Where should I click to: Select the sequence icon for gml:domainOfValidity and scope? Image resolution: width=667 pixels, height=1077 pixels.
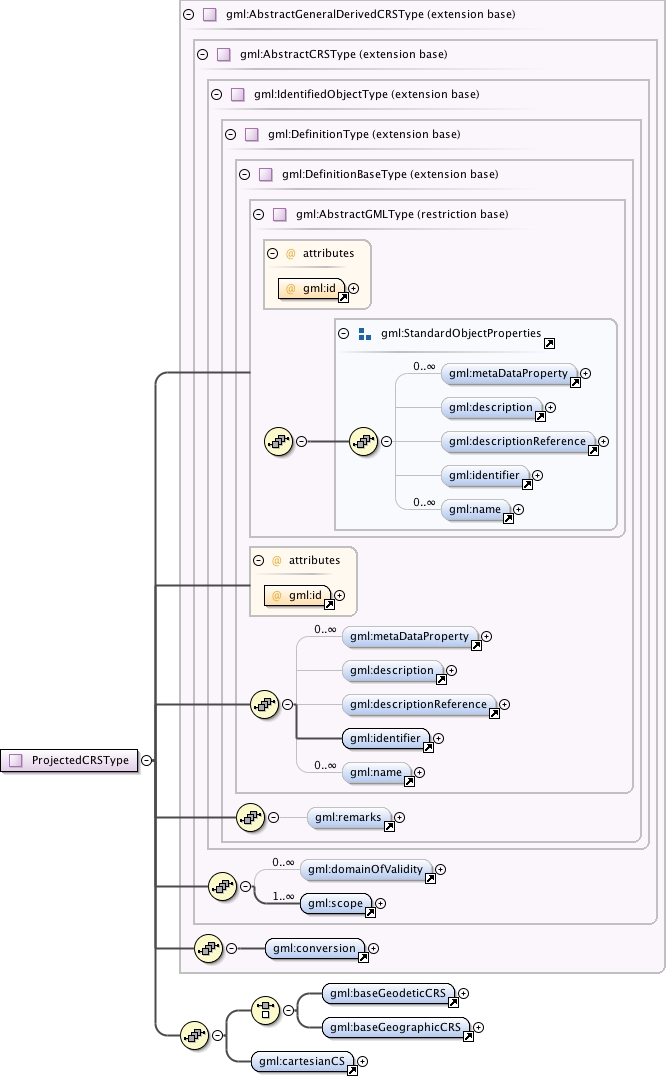(223, 887)
